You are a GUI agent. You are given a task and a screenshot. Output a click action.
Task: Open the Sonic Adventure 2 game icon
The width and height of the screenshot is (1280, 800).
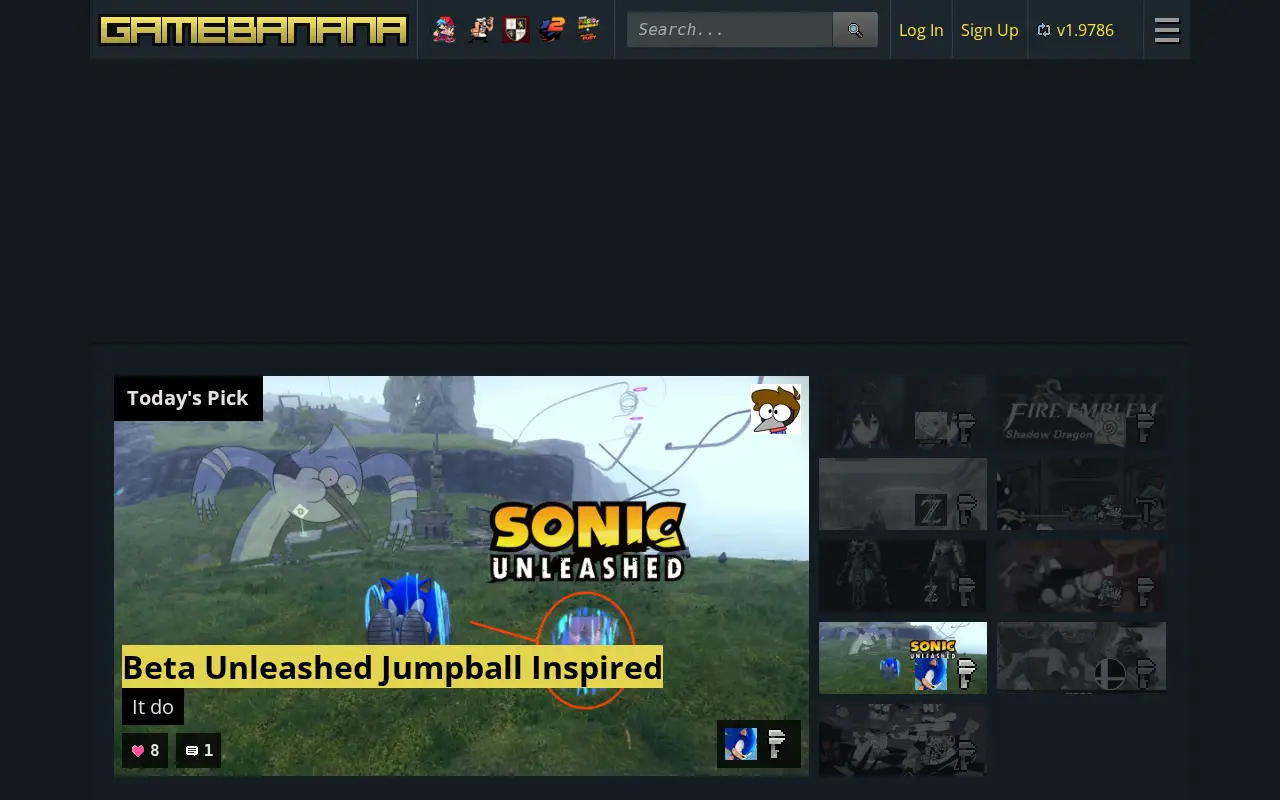click(552, 30)
